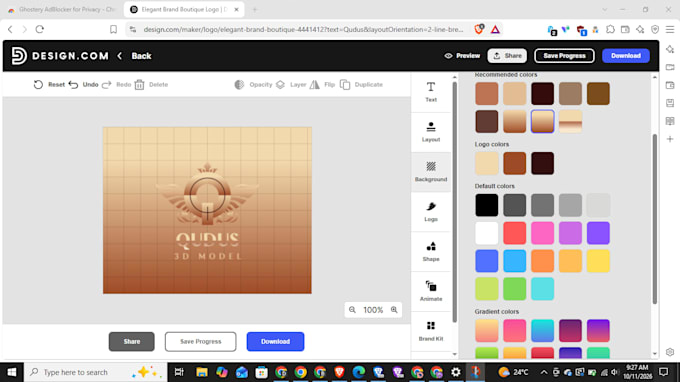Viewport: 680px width, 382px height.
Task: Pick the dark maroon recommended color swatch
Action: [542, 94]
